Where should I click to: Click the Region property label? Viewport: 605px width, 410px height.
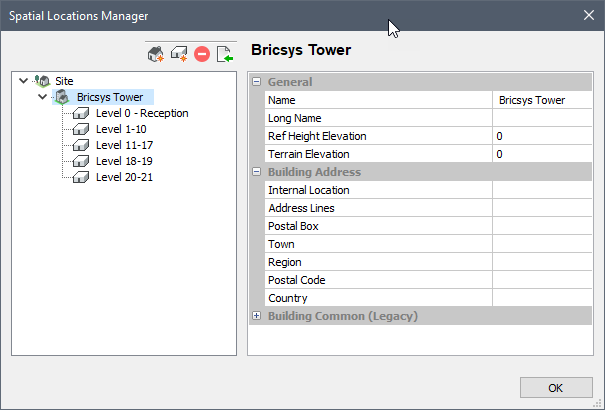[x=285, y=262]
